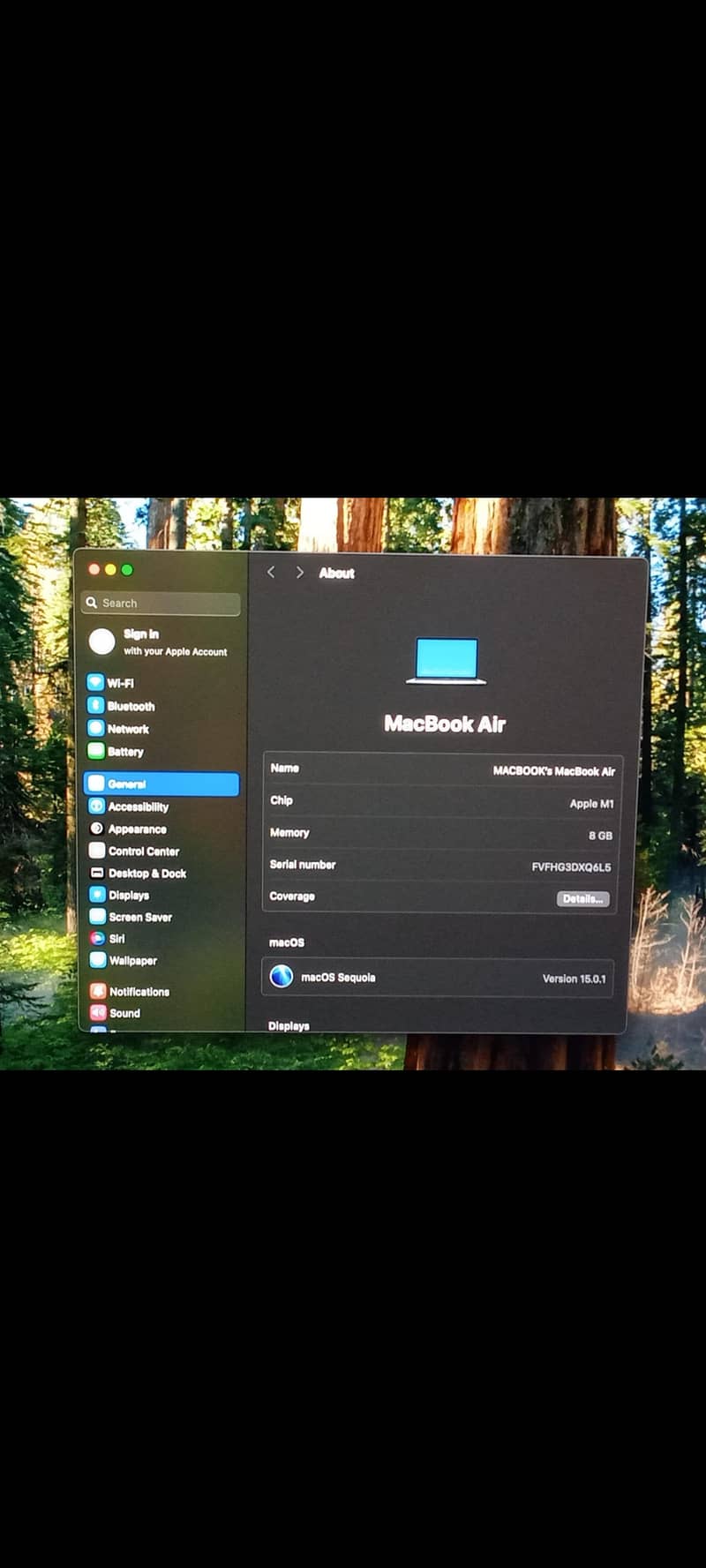706x1568 pixels.
Task: Click the Wi-Fi icon in sidebar
Action: click(x=95, y=682)
